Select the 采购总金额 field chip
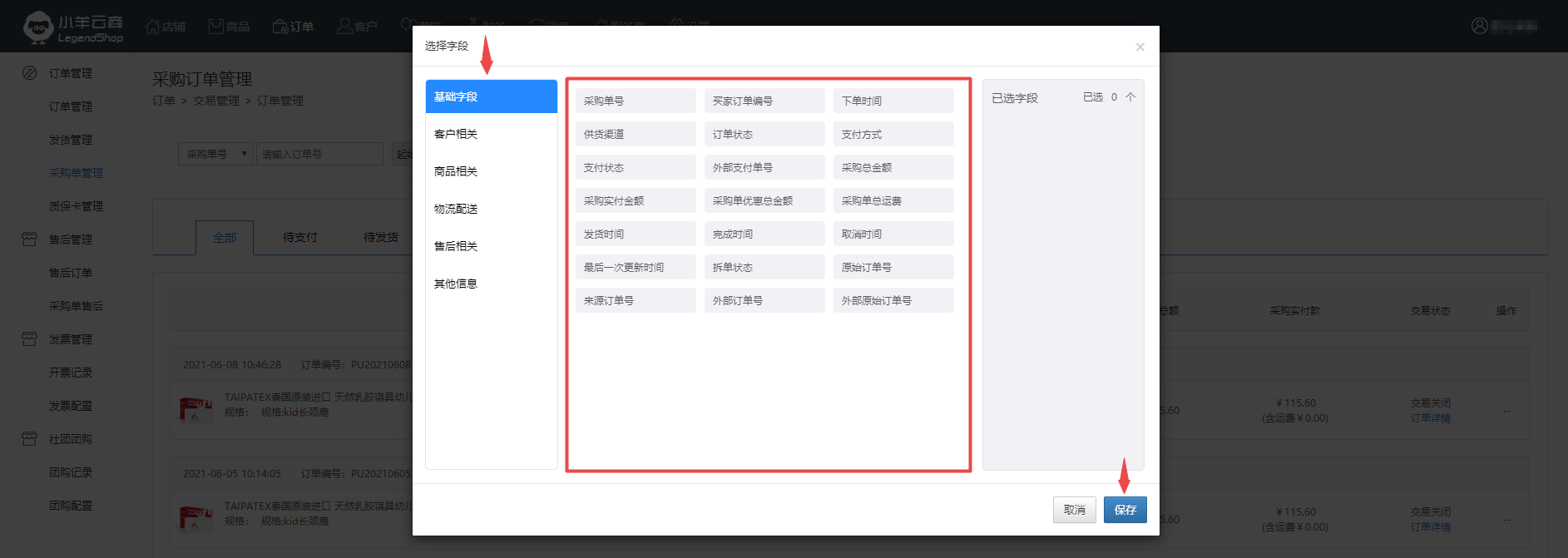Screen dimensions: 1568x558 tap(893, 167)
